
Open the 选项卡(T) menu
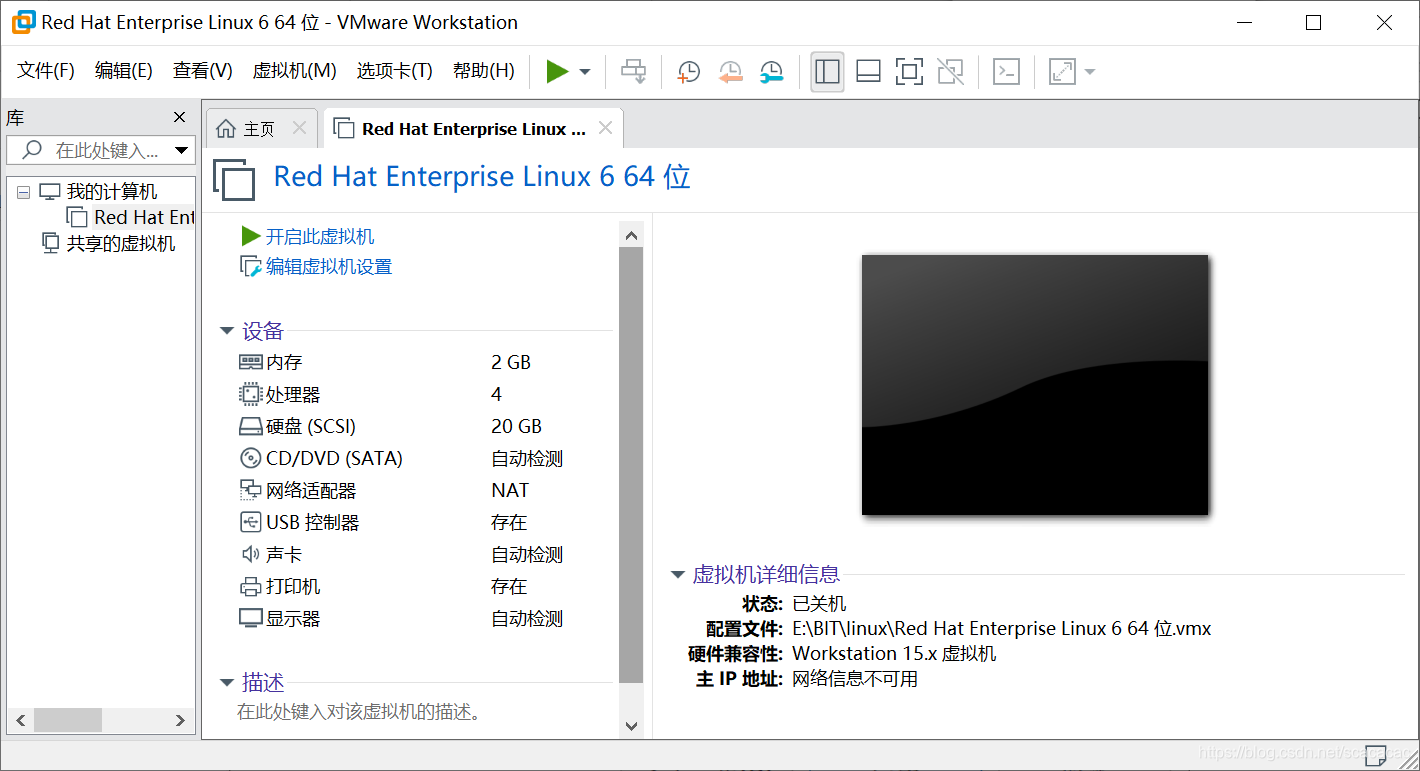pyautogui.click(x=394, y=70)
